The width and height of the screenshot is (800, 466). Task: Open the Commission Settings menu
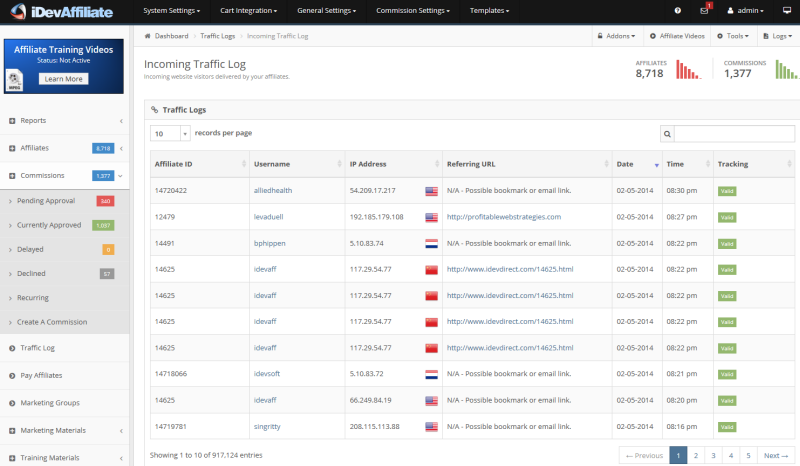click(413, 11)
